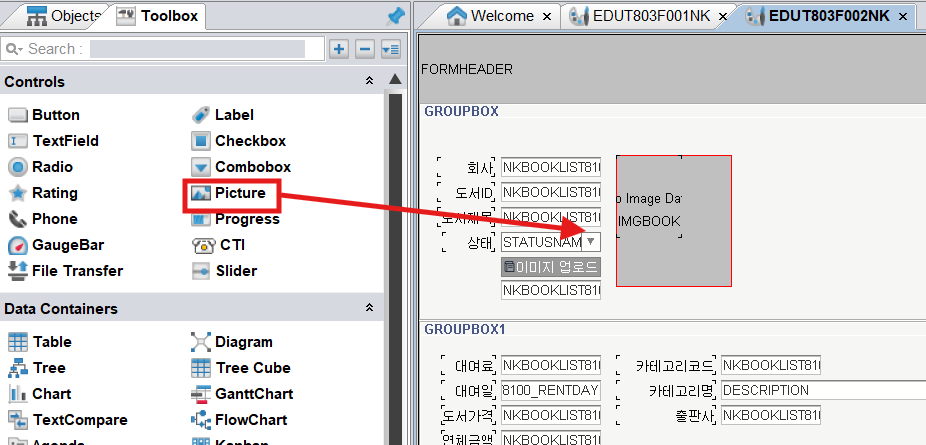Select the GanttChart container

point(243,394)
